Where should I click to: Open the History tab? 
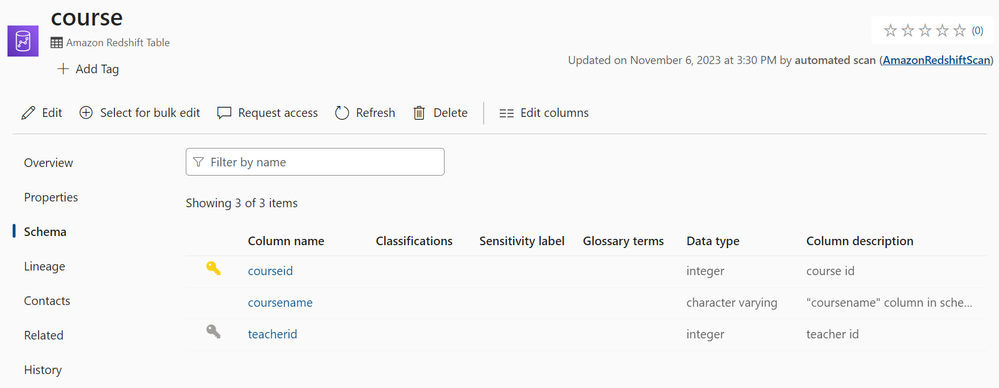coord(43,370)
